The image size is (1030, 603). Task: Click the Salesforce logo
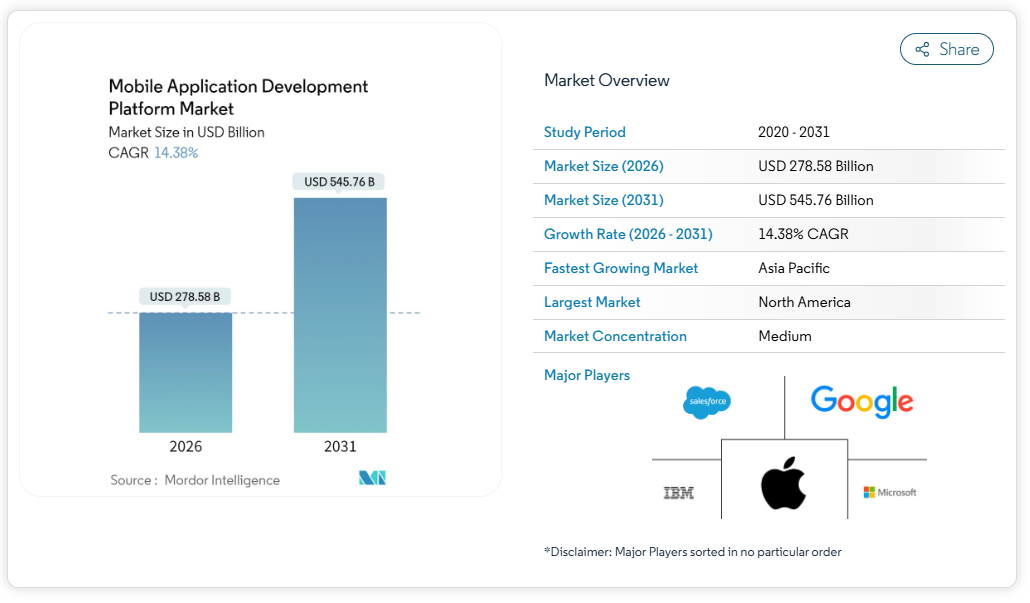[707, 402]
